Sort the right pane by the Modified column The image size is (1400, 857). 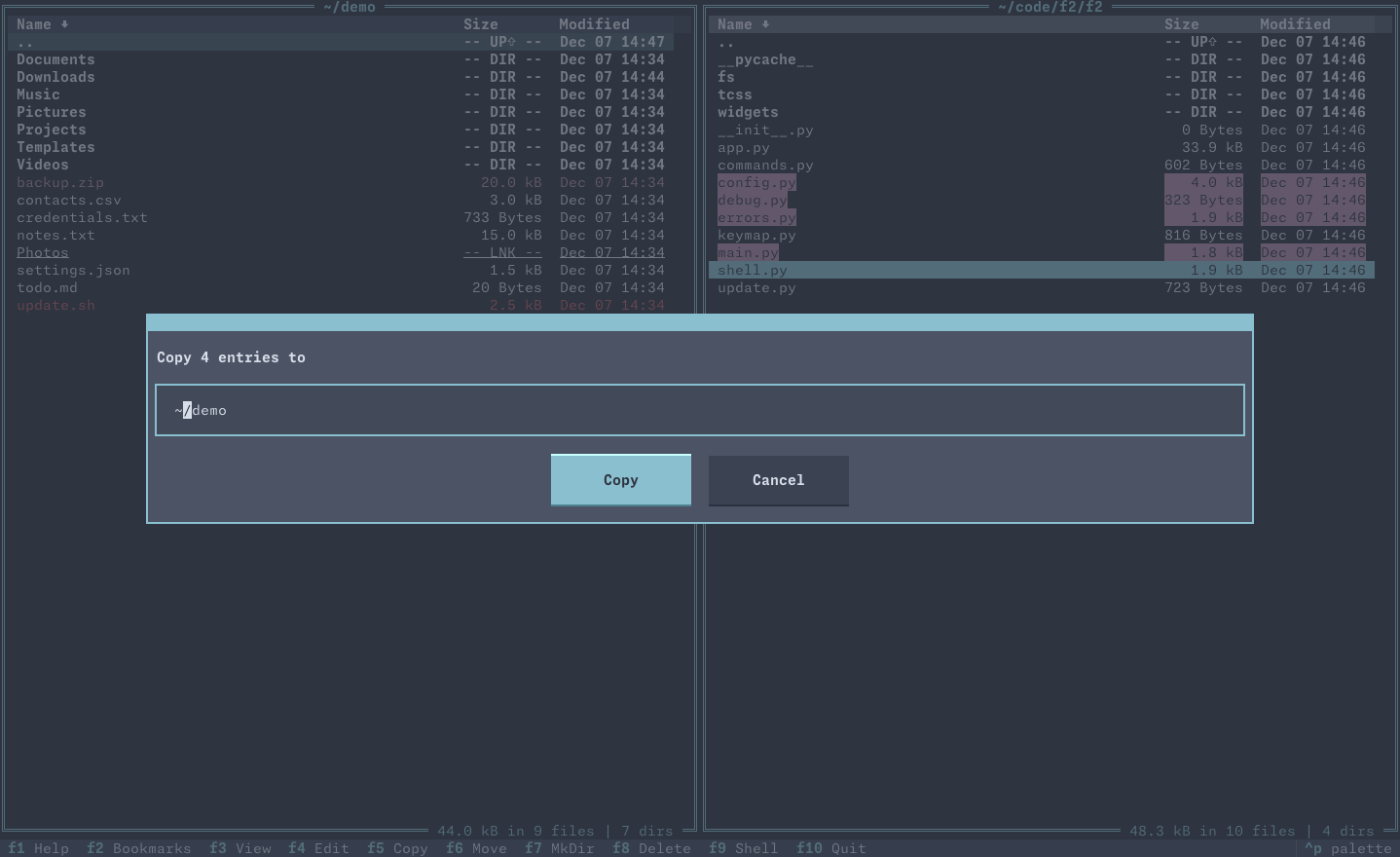[1295, 24]
